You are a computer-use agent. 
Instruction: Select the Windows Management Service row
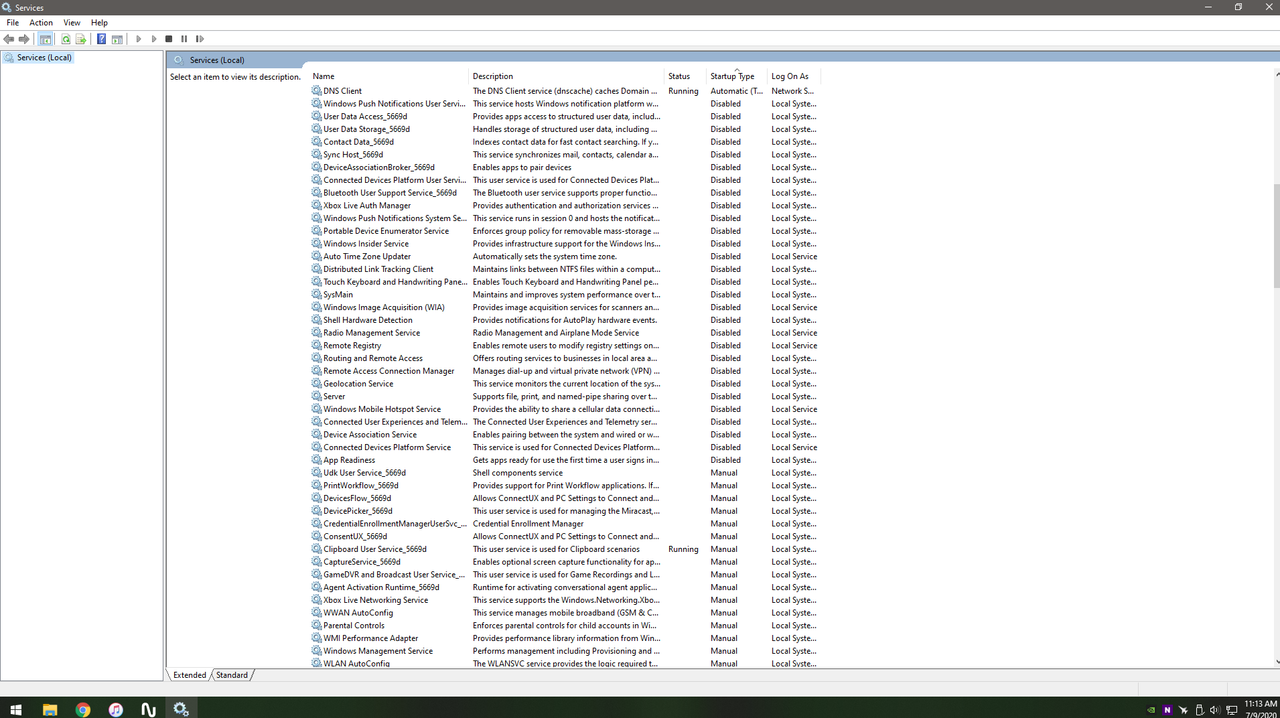coord(565,651)
